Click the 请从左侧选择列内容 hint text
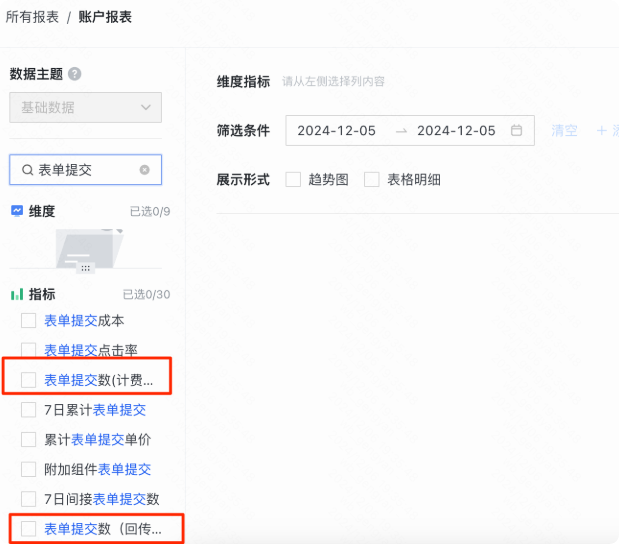The image size is (619, 544). pyautogui.click(x=333, y=81)
